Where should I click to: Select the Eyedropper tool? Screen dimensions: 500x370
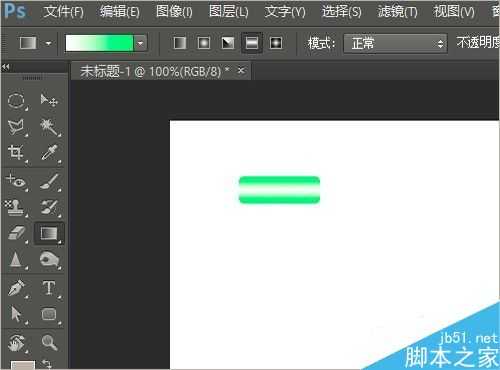pyautogui.click(x=49, y=153)
